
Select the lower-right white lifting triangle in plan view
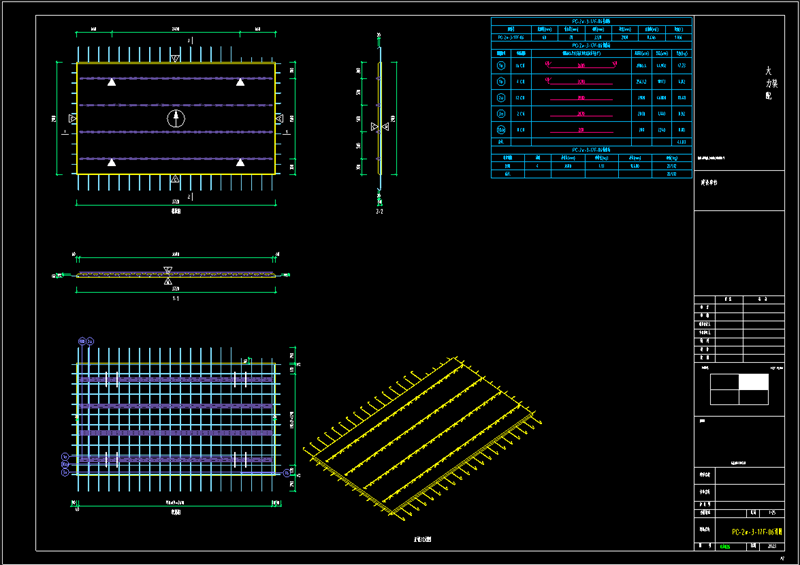[x=240, y=162]
